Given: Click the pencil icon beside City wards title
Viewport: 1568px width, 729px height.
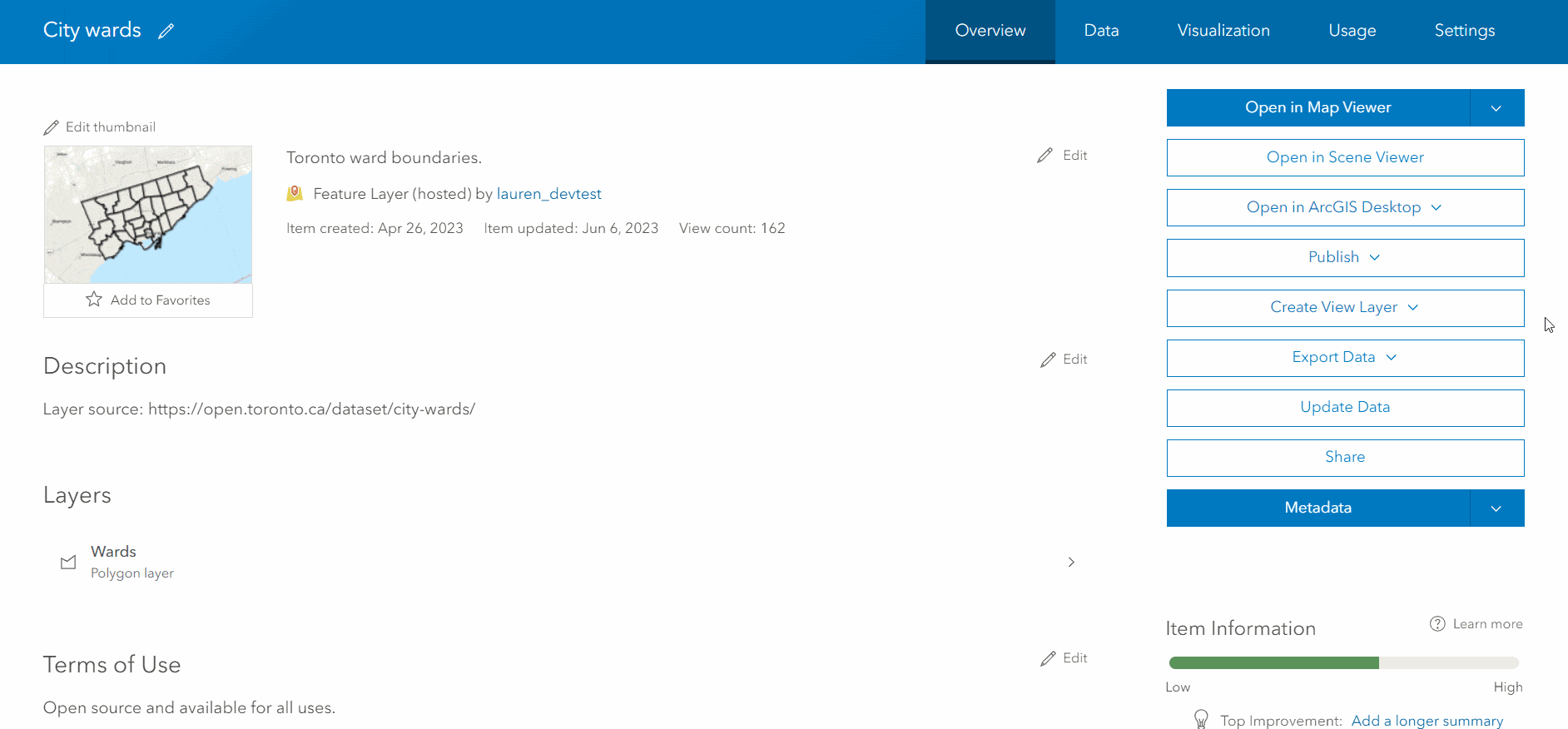Looking at the screenshot, I should 166,31.
